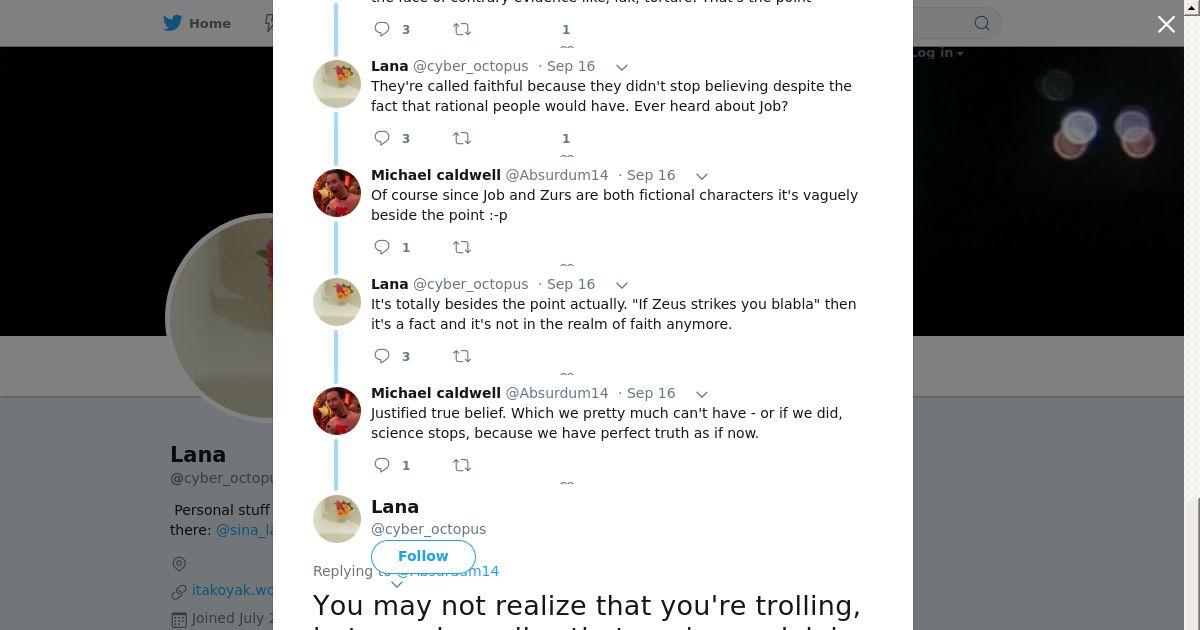
Task: Open the Log in dropdown
Action: (937, 53)
